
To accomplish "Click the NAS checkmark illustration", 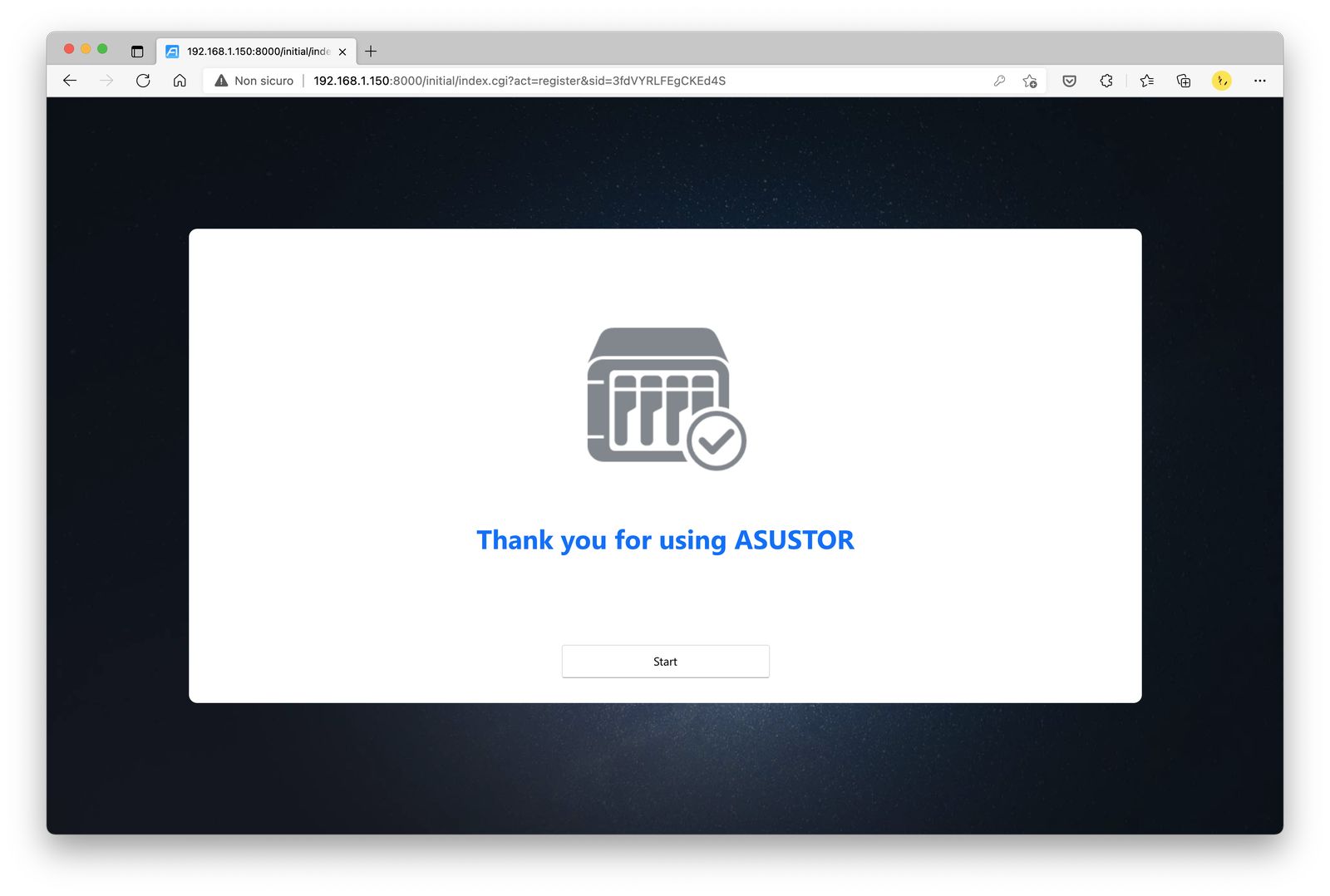I will [x=666, y=399].
